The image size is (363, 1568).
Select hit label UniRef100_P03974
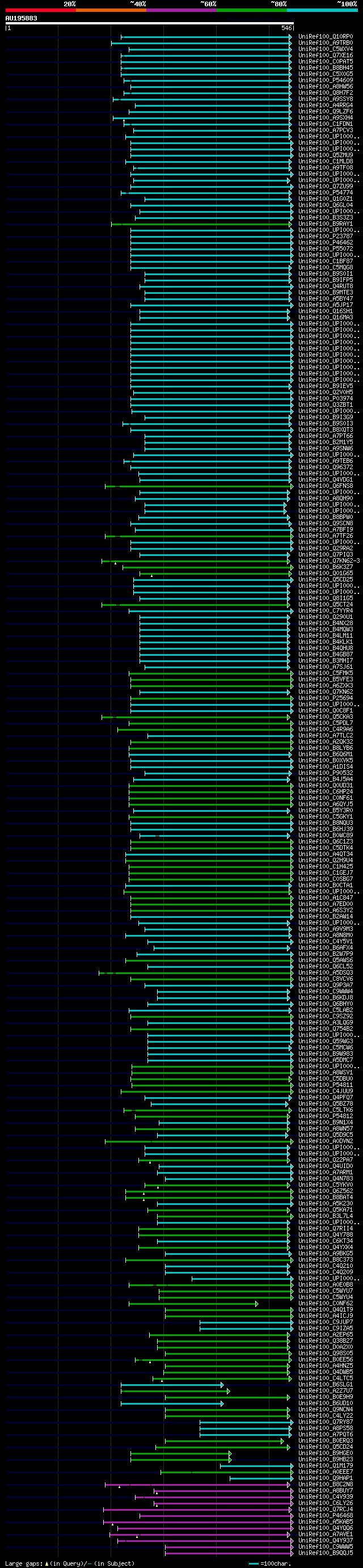pos(325,399)
